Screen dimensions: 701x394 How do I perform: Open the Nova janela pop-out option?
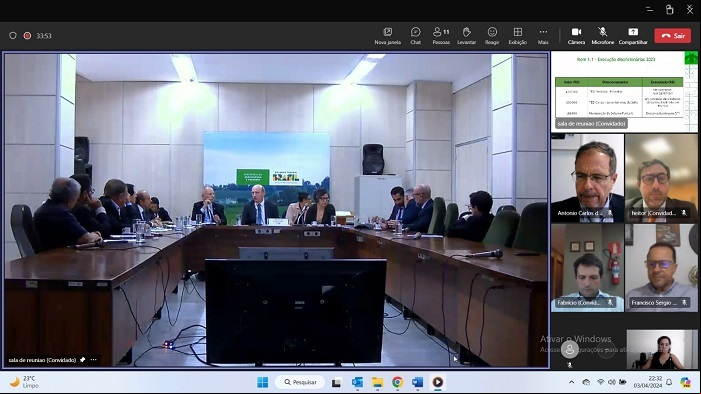pos(388,36)
